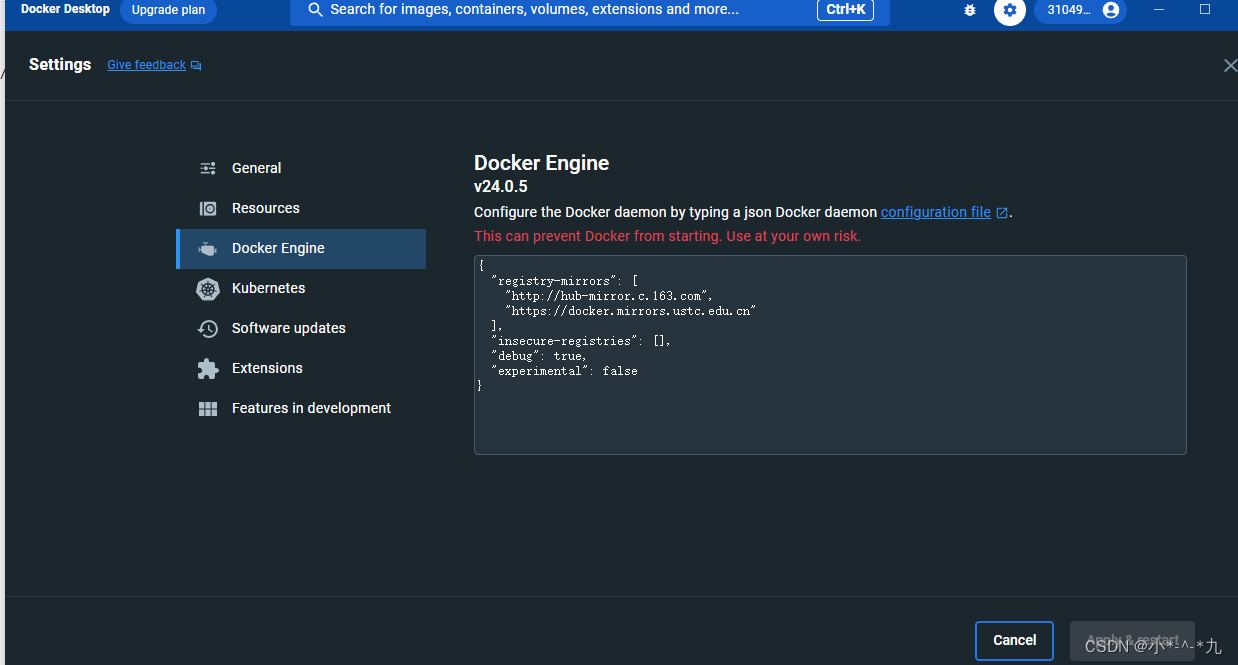Click the Features in development grid icon
This screenshot has width=1238, height=665.
point(208,408)
